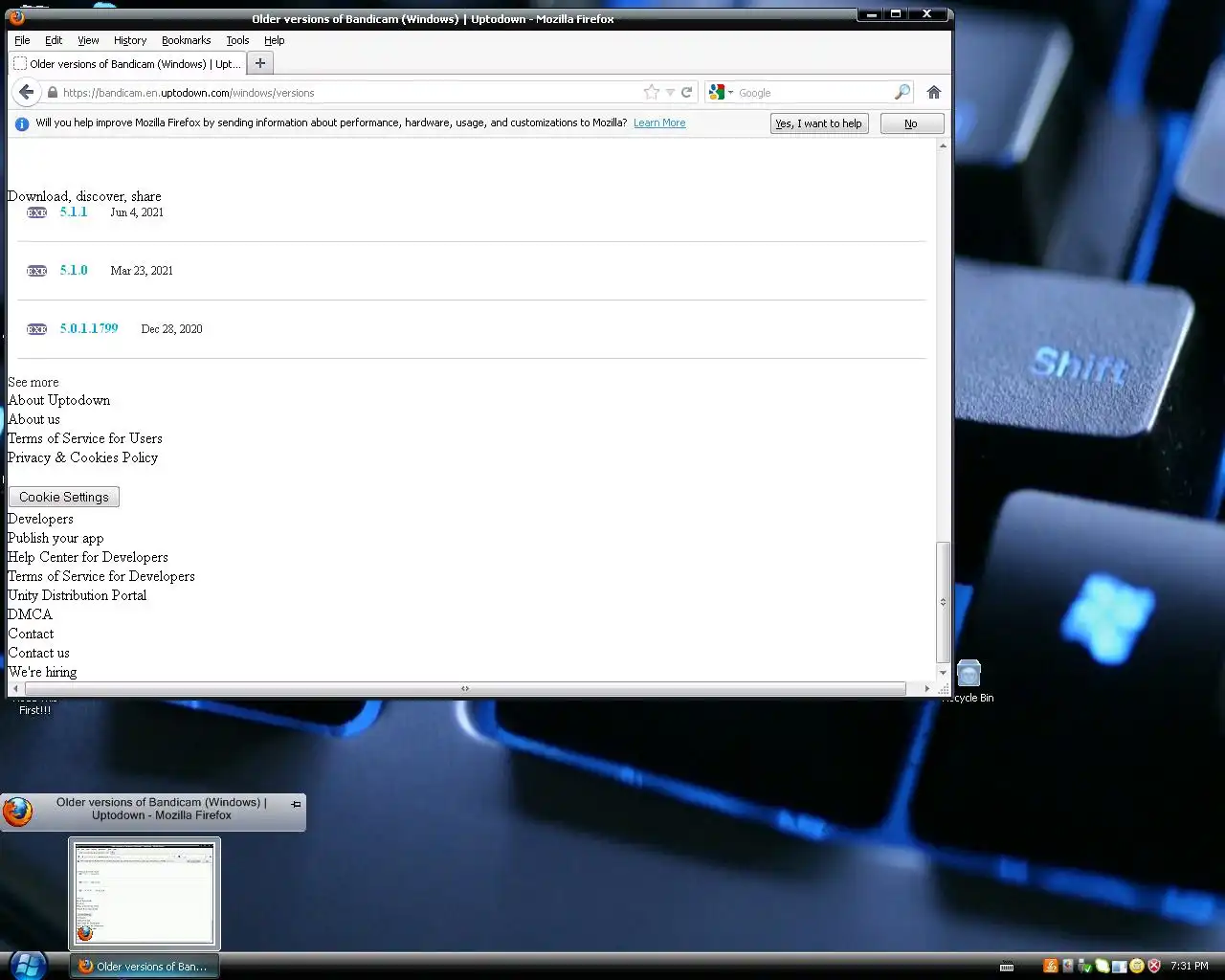Open the We're hiring link
1225x980 pixels.
[x=42, y=672]
